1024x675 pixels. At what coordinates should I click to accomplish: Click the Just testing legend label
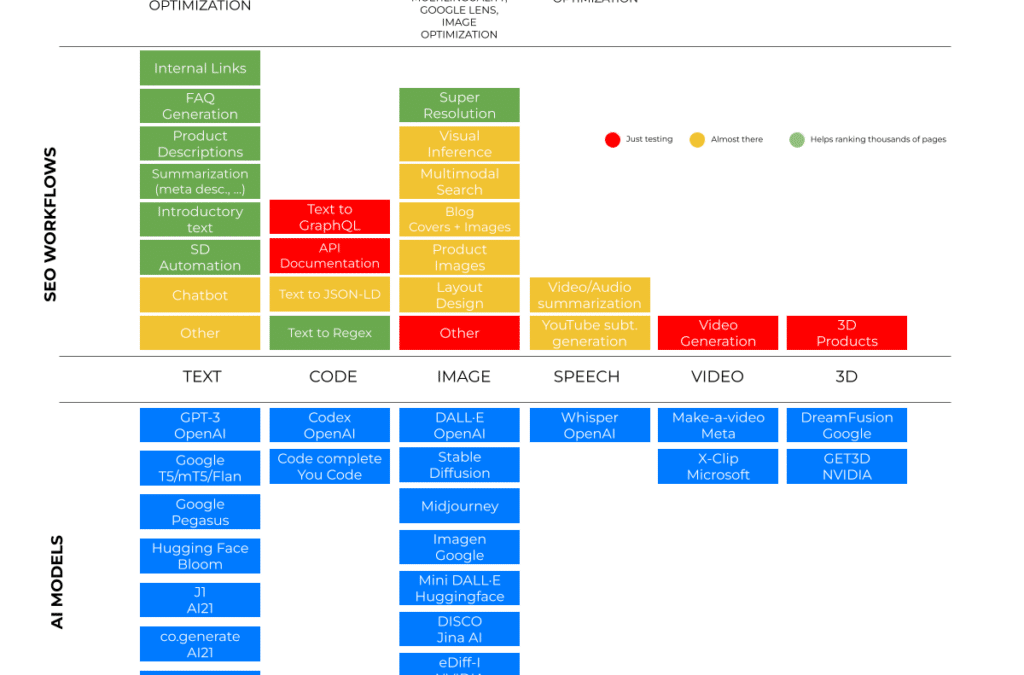(649, 139)
